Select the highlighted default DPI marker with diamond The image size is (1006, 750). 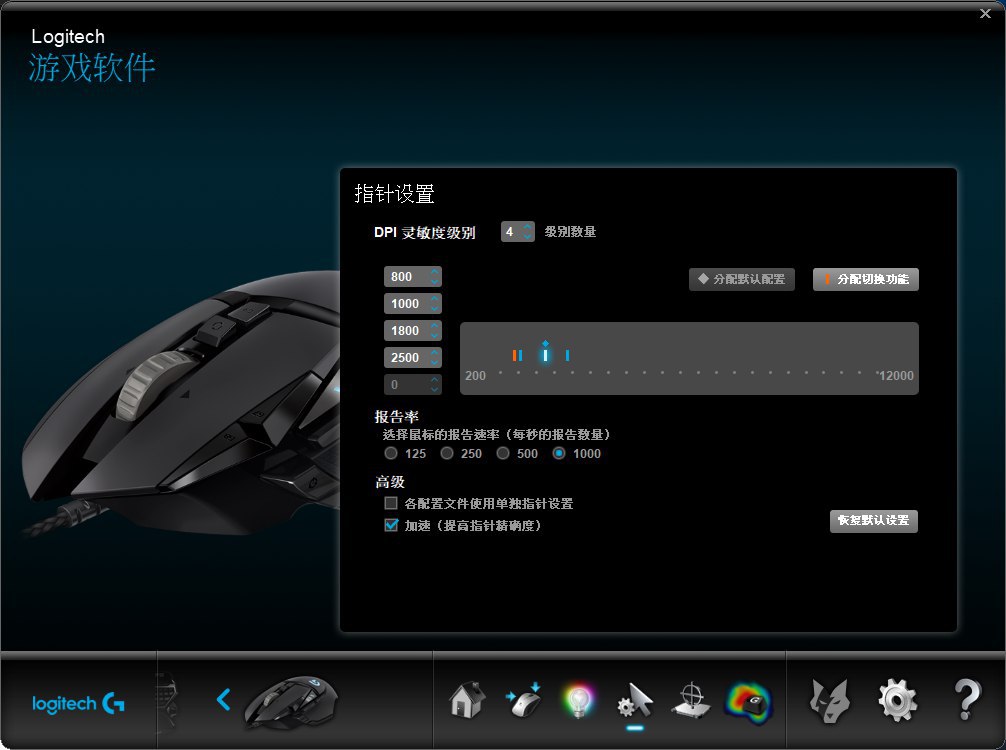tap(545, 355)
